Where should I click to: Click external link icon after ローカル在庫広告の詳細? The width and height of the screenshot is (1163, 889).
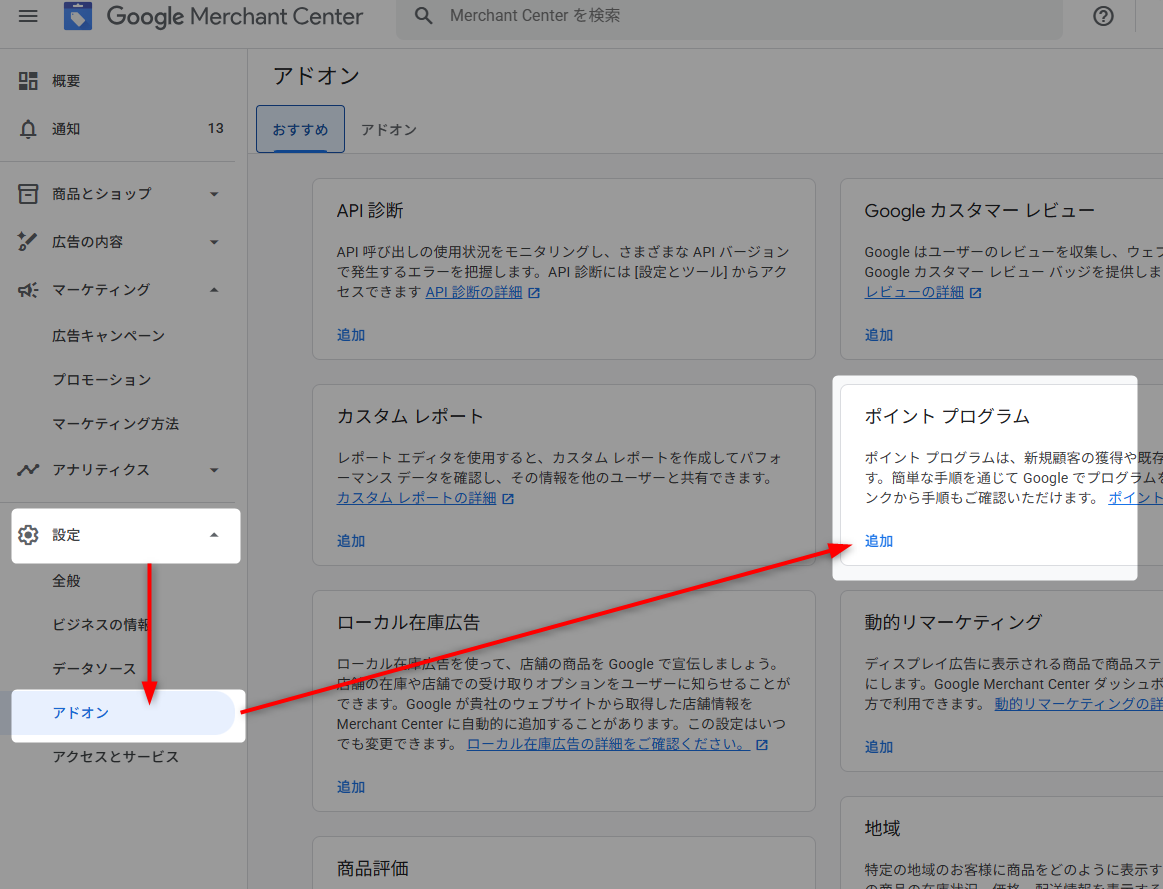pos(762,744)
